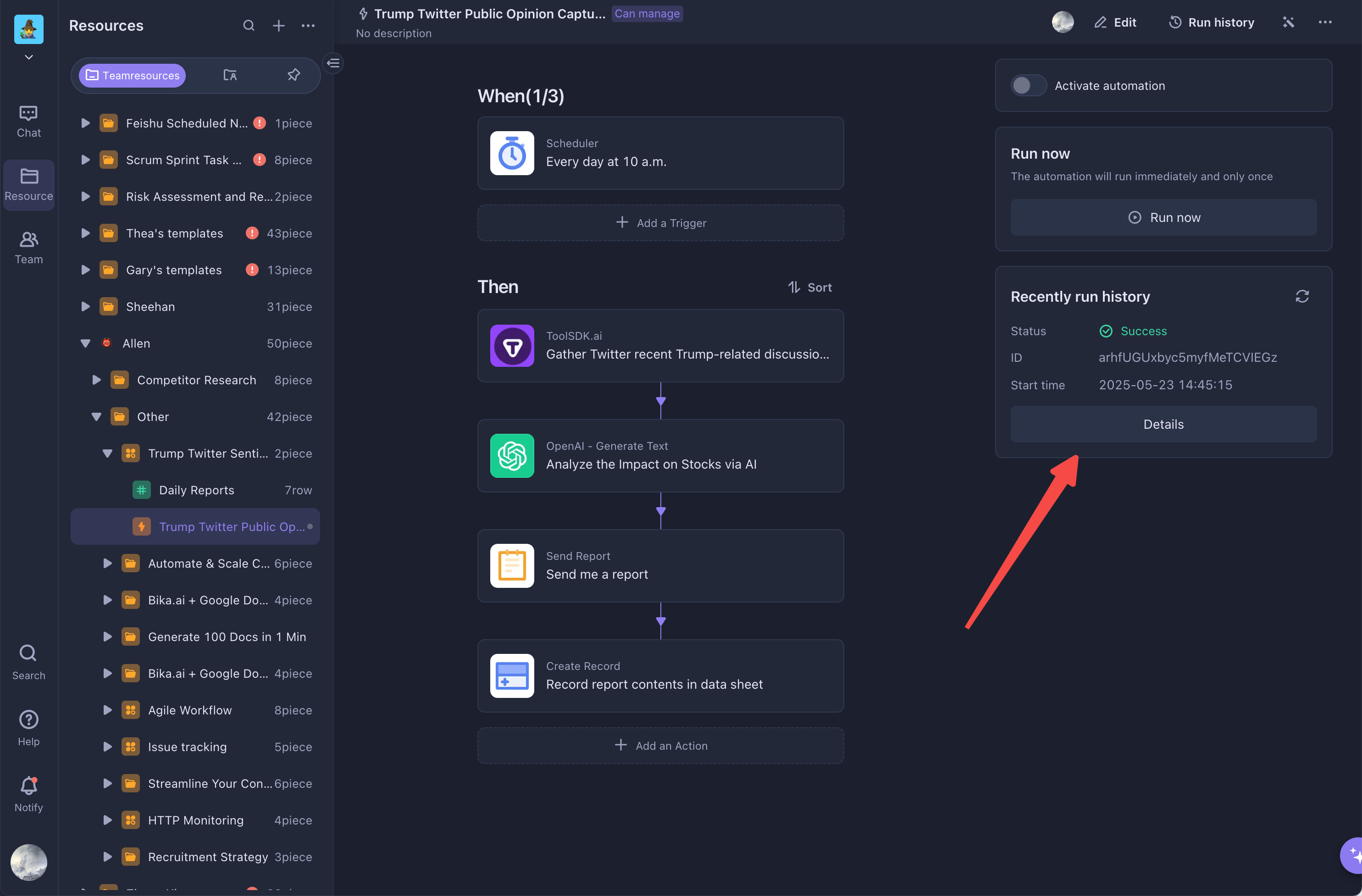Click the Success status label
Viewport: 1362px width, 896px height.
coord(1143,331)
